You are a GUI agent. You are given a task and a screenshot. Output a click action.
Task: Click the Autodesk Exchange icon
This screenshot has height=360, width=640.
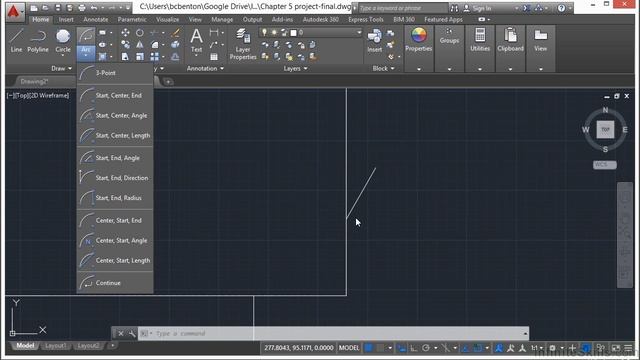pyautogui.click(x=527, y=8)
